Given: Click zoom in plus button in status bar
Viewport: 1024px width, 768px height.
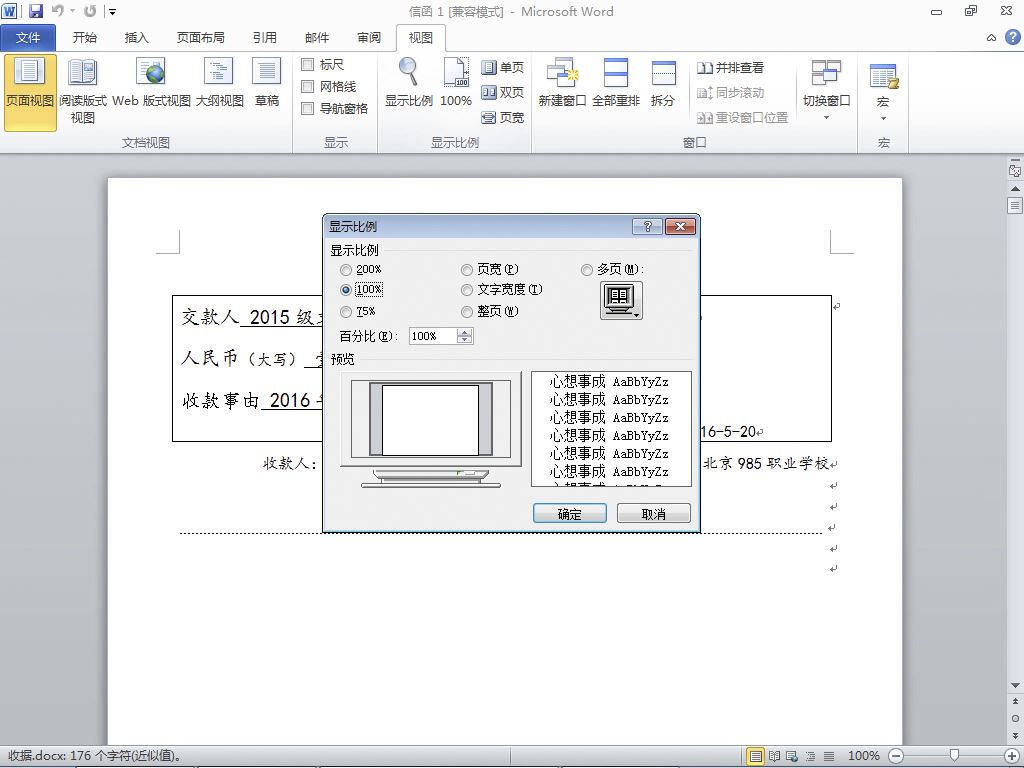Looking at the screenshot, I should point(1012,756).
